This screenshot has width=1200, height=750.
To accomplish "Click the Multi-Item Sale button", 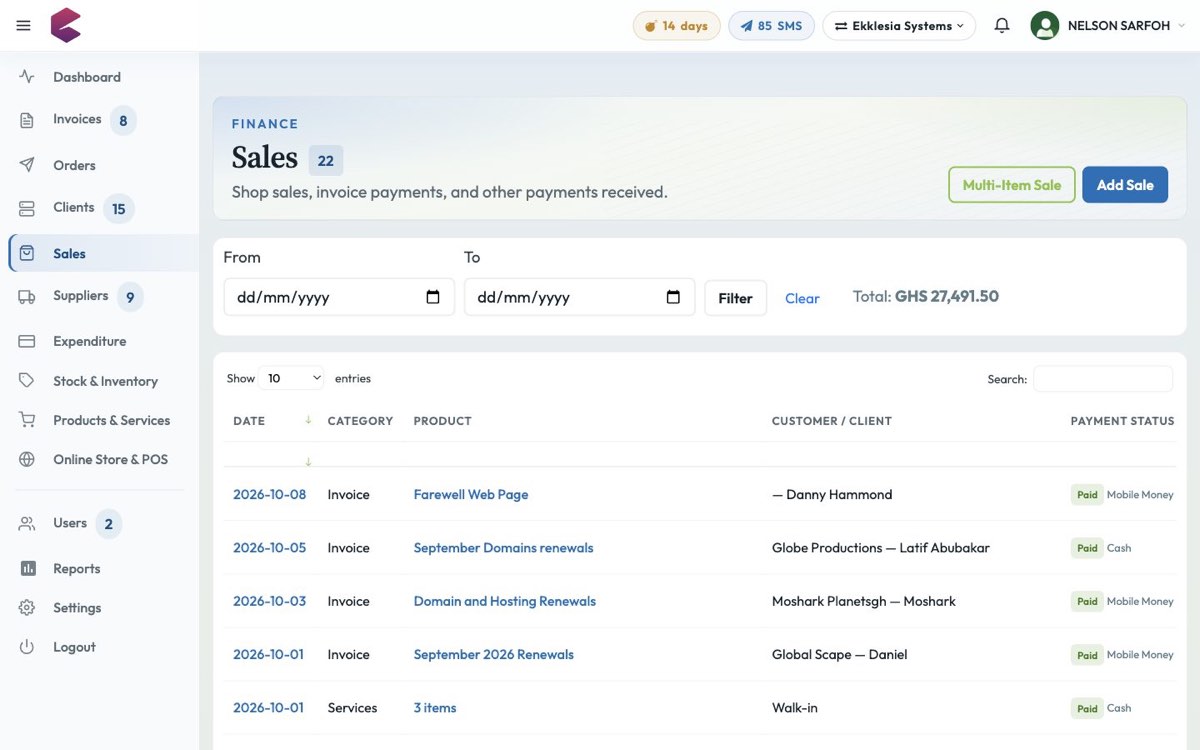I will [x=1012, y=185].
